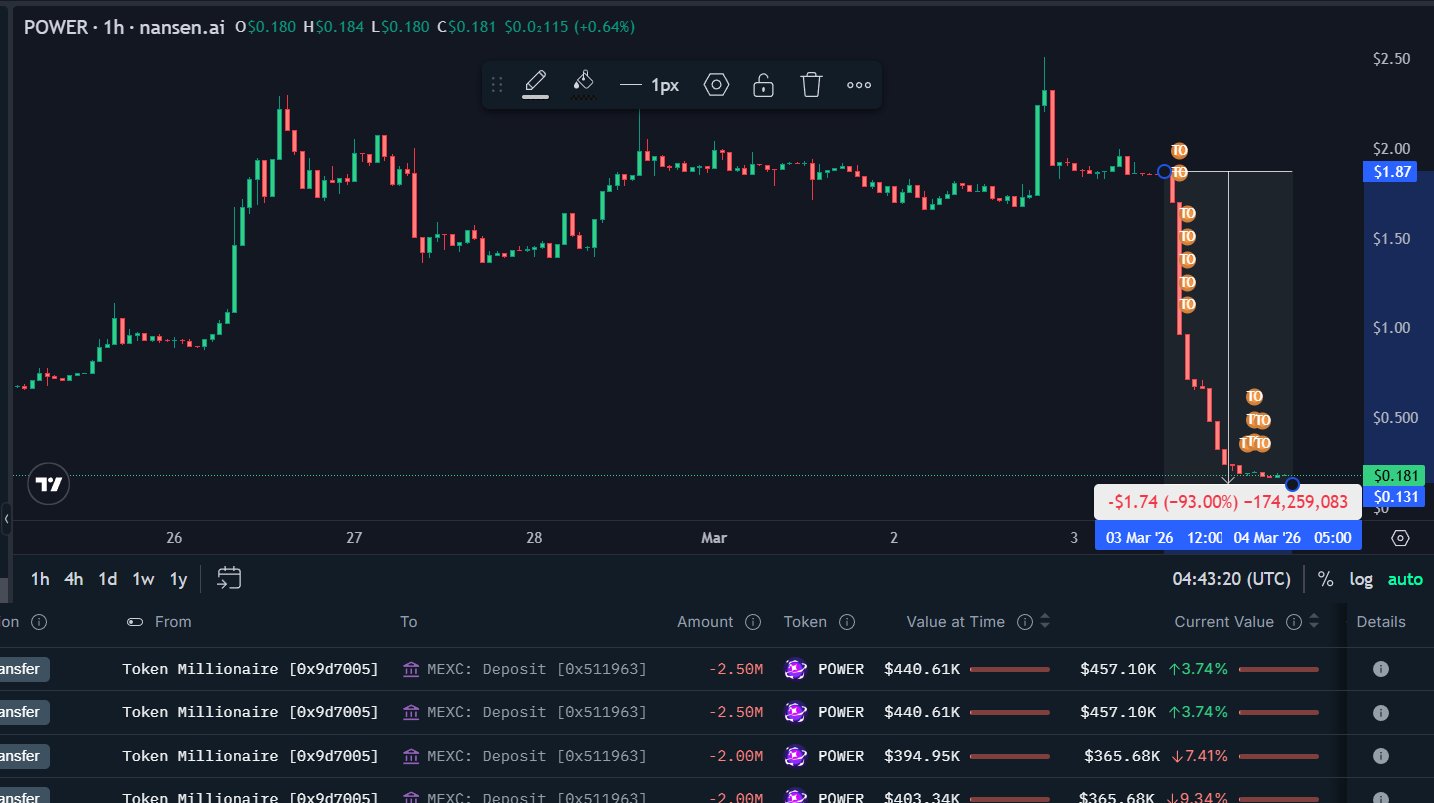1434x803 pixels.
Task: Open details info icon for the $394.95K row
Action: click(x=1381, y=755)
